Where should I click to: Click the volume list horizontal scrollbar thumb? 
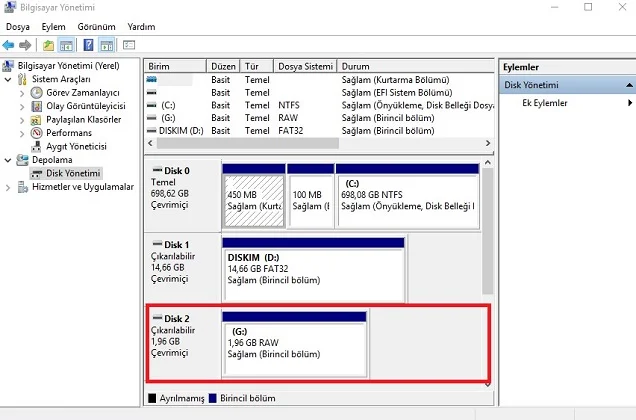pyautogui.click(x=247, y=143)
